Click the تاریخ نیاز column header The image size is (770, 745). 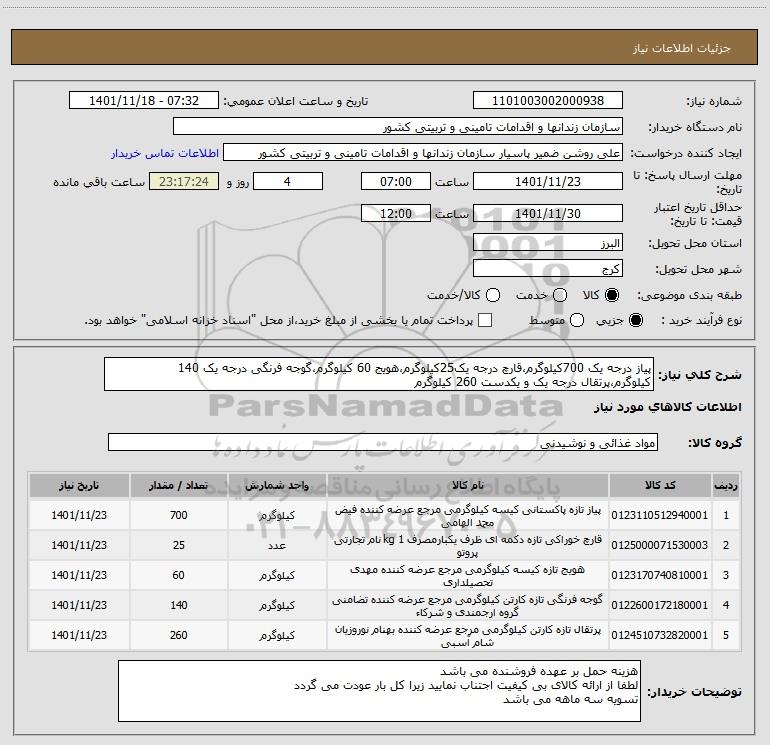click(x=79, y=485)
